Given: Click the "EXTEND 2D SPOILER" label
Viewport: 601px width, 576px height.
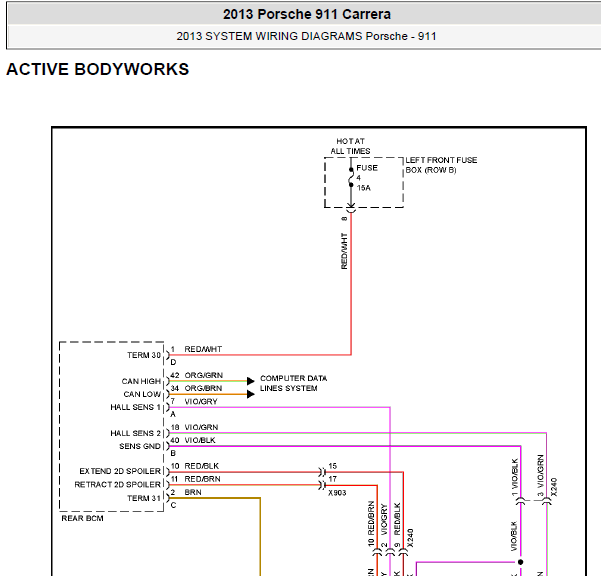Looking at the screenshot, I should click(x=120, y=471).
